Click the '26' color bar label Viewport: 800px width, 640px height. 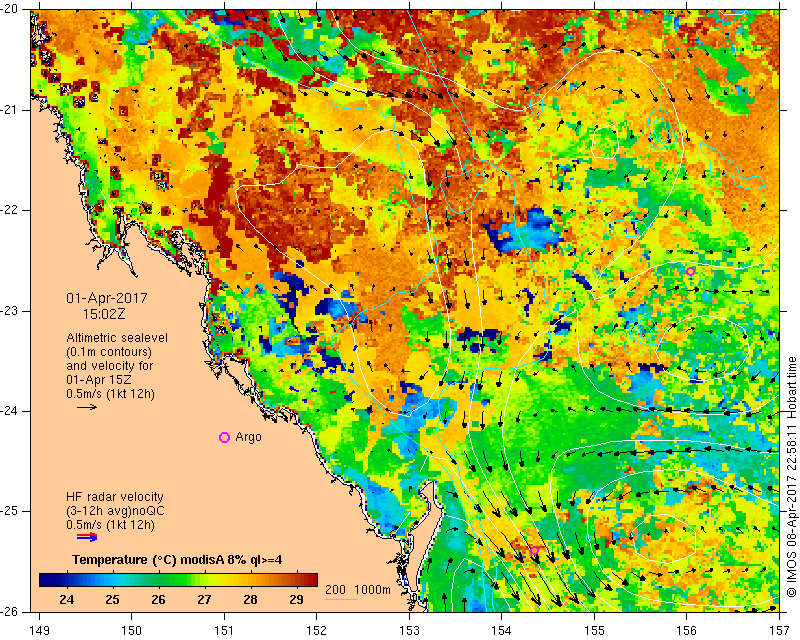tap(158, 600)
